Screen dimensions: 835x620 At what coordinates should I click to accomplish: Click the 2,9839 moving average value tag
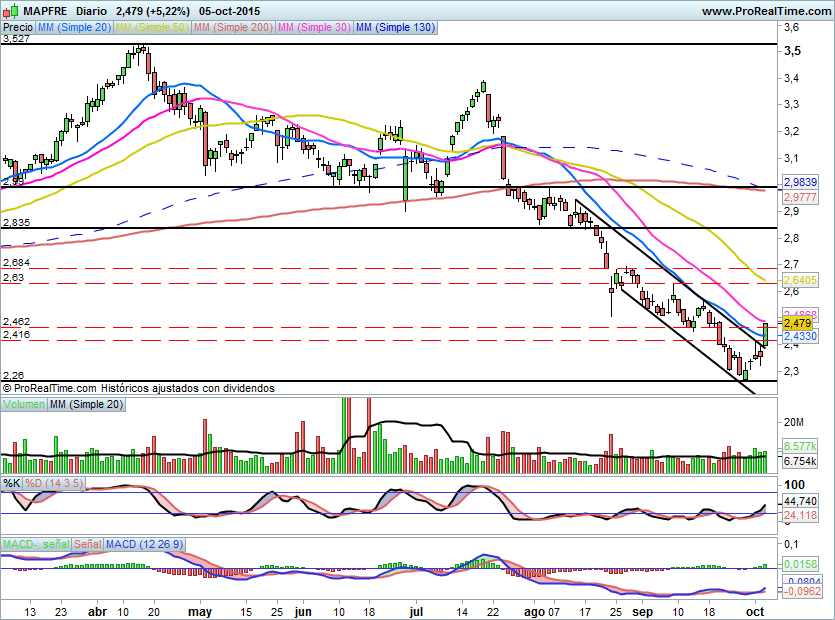(800, 182)
